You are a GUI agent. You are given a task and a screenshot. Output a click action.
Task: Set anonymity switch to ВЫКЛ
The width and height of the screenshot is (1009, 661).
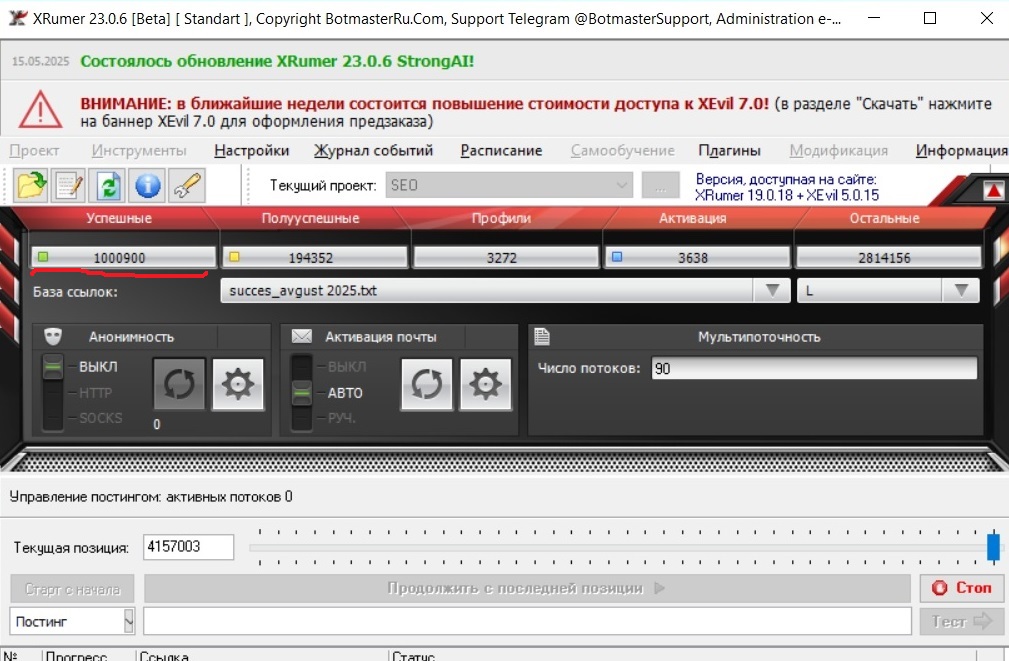[x=98, y=367]
